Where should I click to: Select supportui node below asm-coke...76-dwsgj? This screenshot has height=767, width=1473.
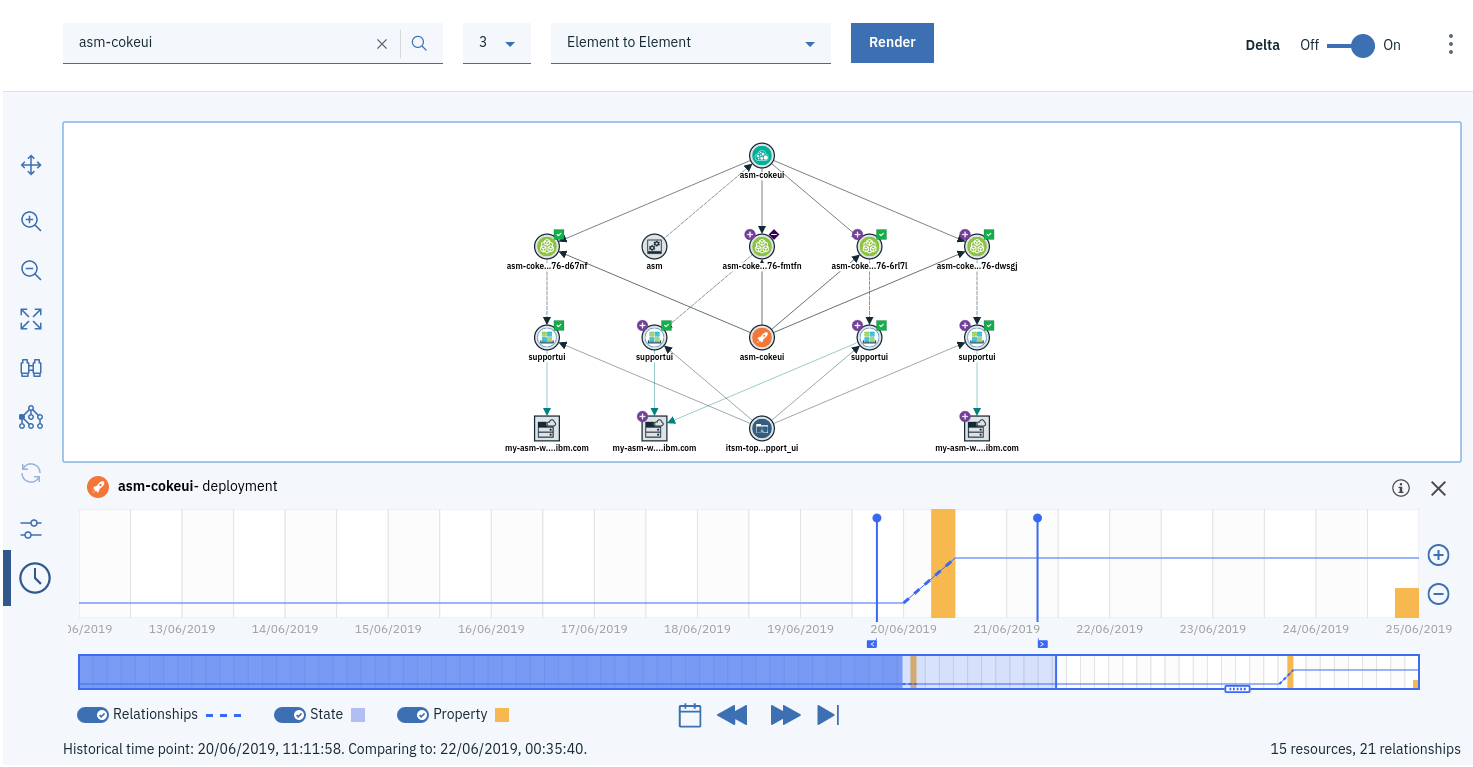click(977, 337)
